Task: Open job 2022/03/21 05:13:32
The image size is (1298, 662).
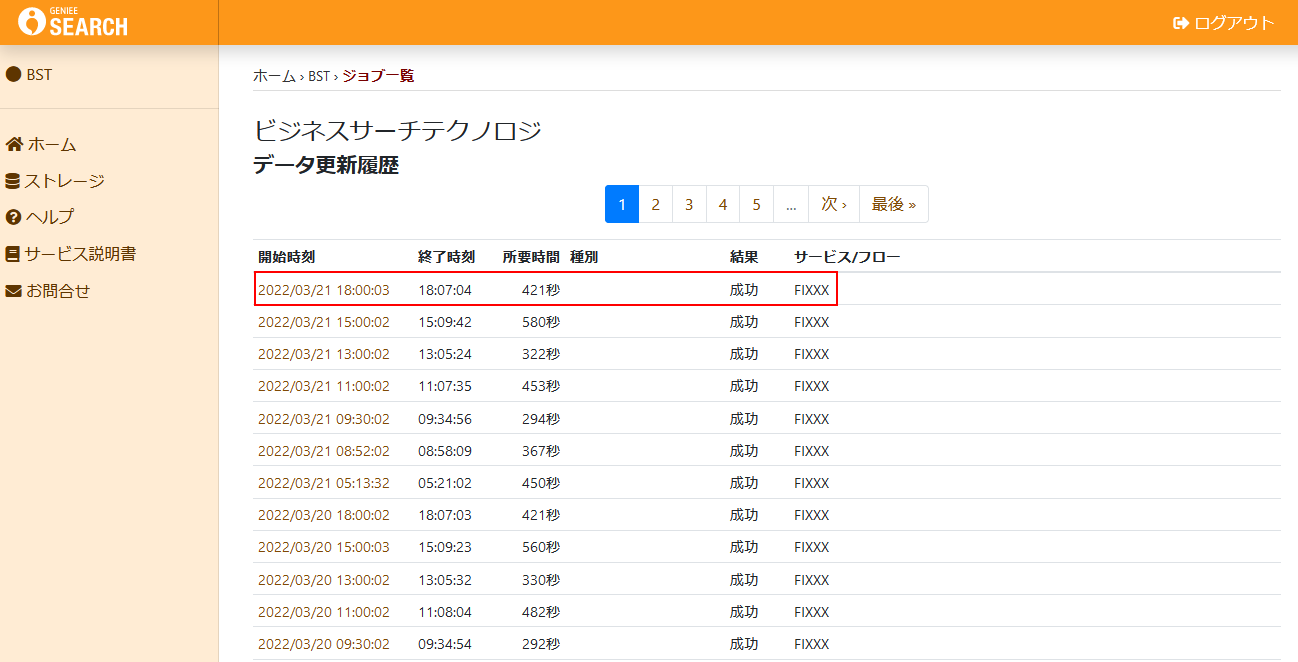Action: [x=324, y=483]
